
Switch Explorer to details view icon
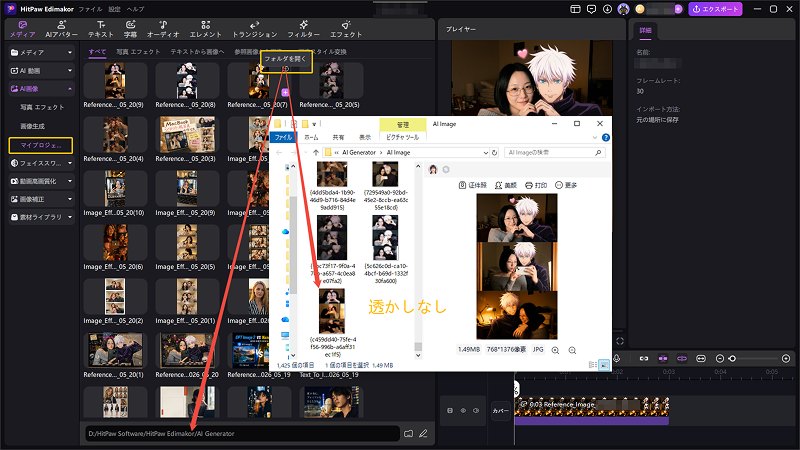coord(592,365)
